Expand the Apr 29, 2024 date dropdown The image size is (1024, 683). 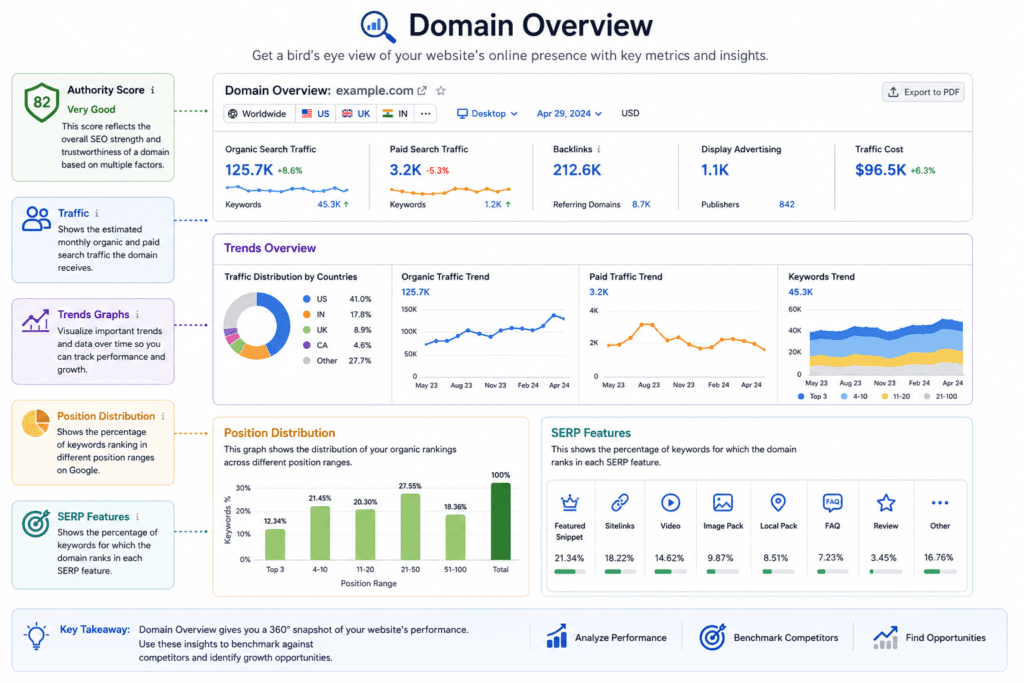pos(569,114)
